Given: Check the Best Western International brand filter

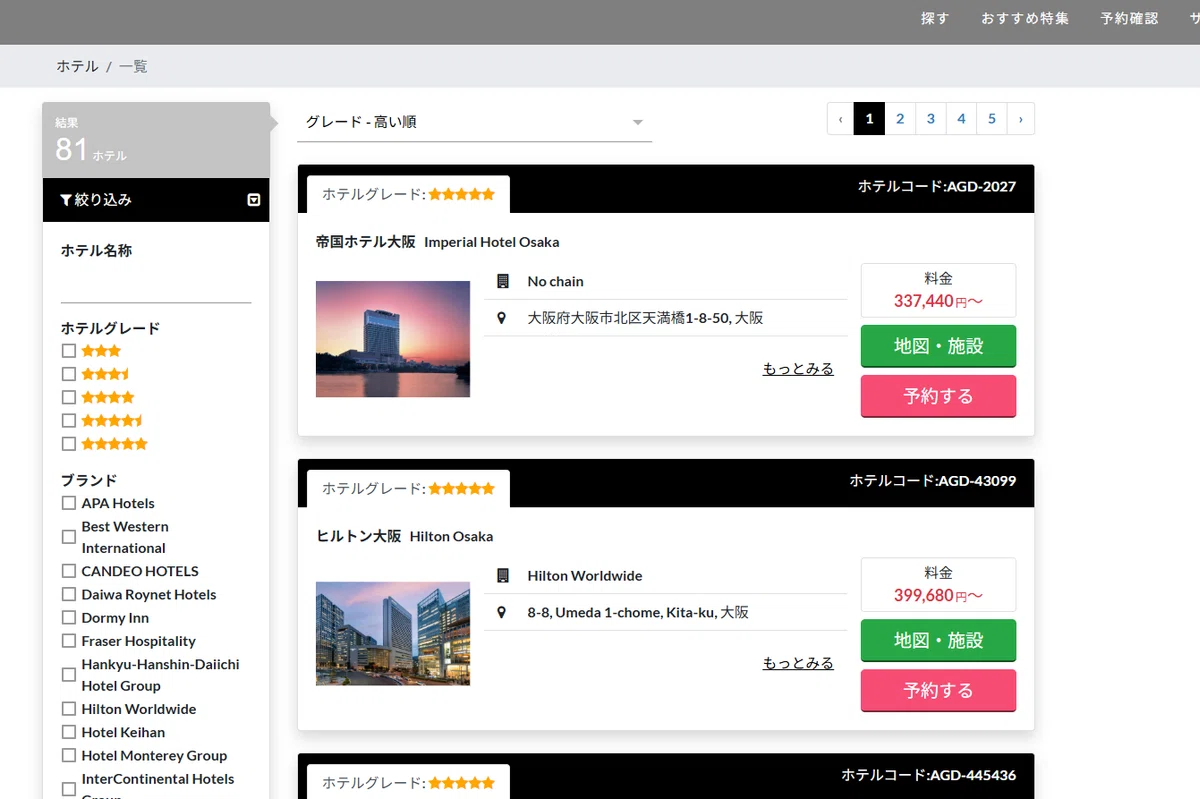Looking at the screenshot, I should pos(69,537).
